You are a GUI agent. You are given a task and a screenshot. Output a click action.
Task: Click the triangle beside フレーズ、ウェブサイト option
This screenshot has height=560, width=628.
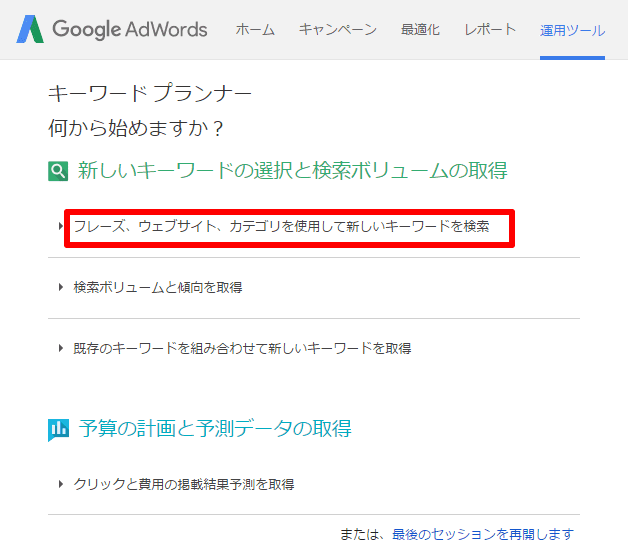click(61, 226)
